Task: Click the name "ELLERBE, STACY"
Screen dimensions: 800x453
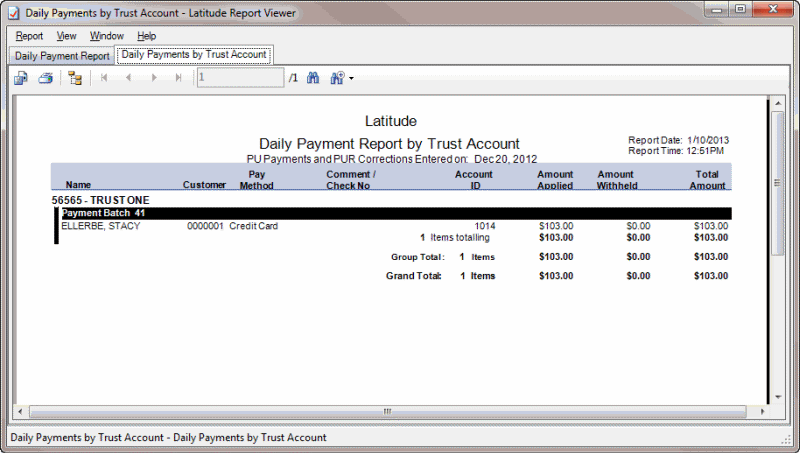Action: coord(101,226)
